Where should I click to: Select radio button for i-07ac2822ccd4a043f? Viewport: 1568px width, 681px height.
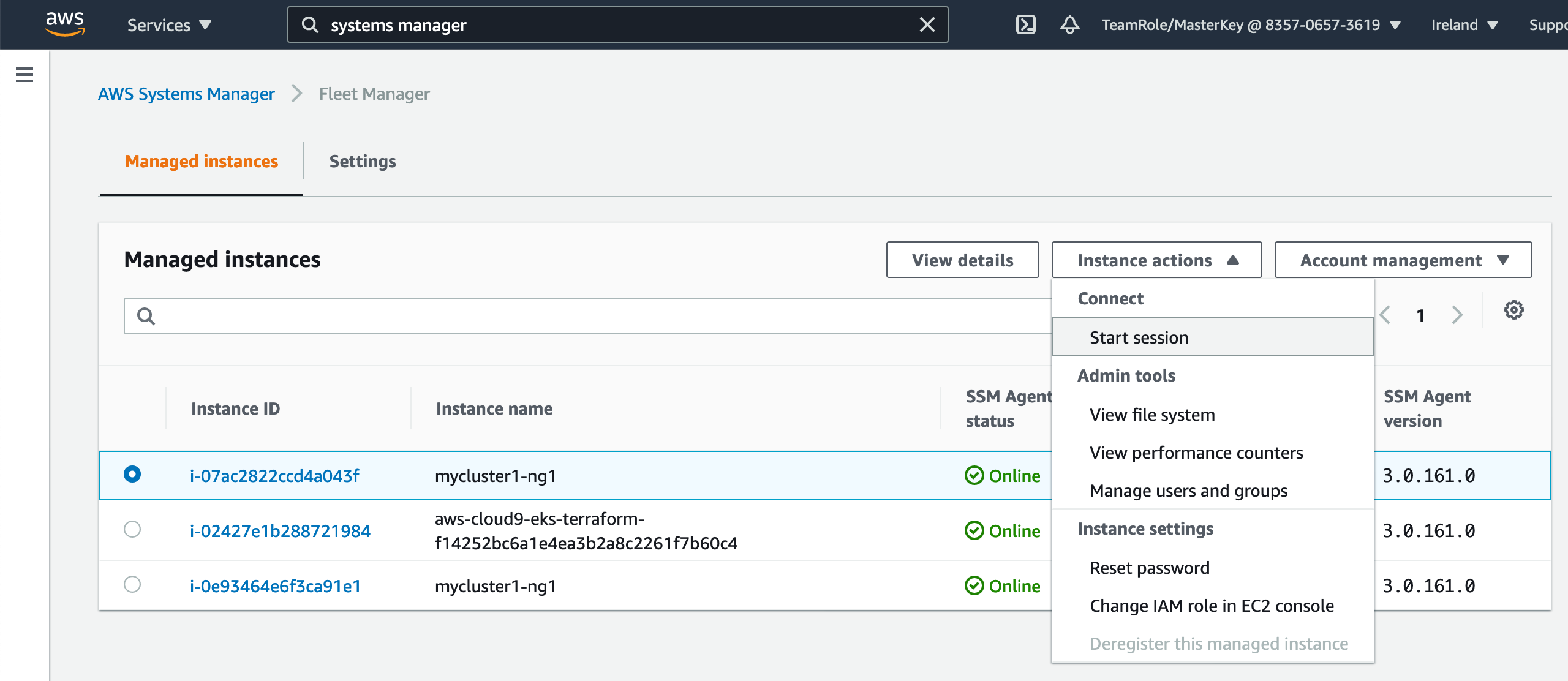tap(132, 474)
